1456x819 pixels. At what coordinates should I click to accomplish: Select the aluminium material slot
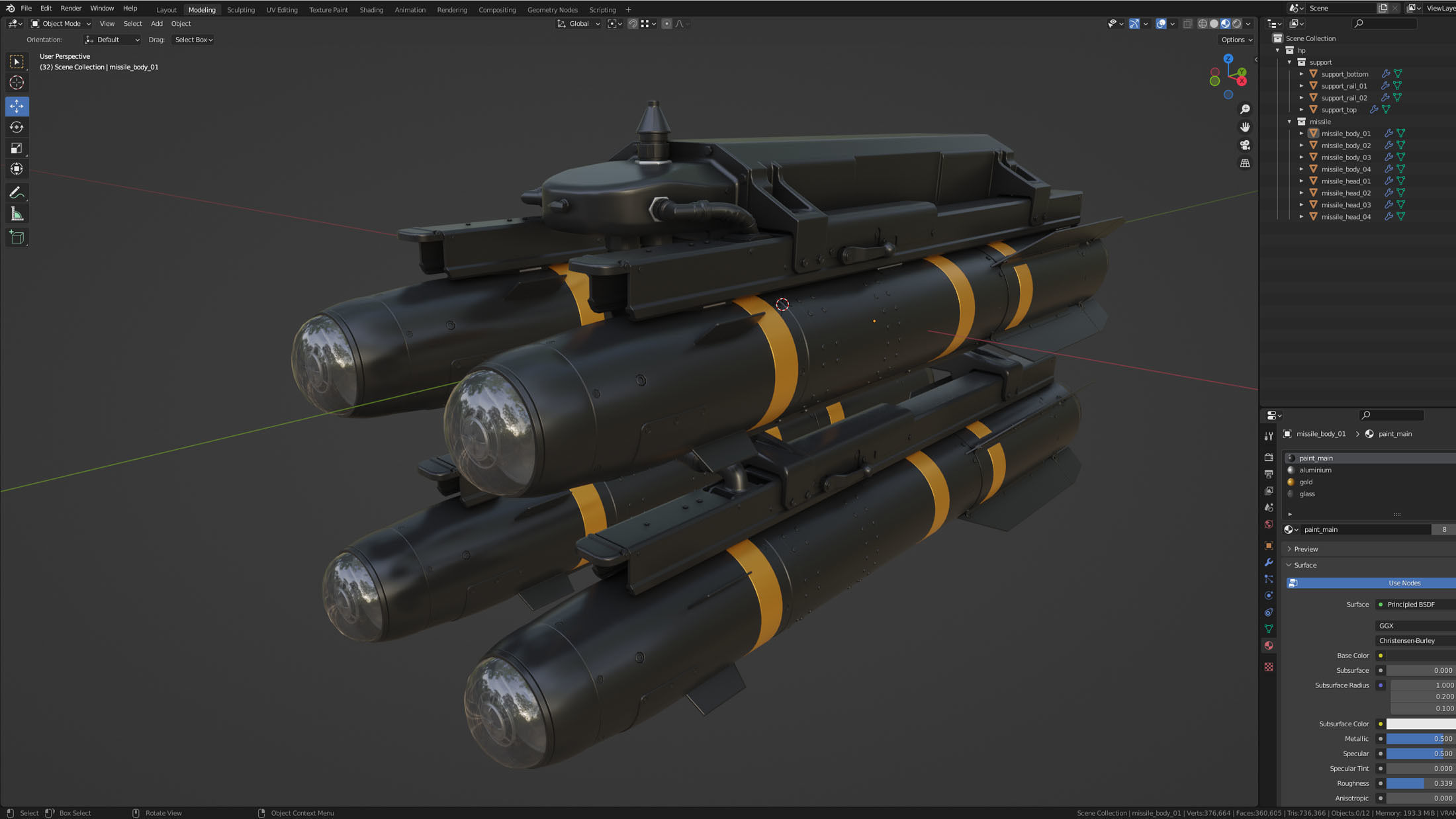point(1369,470)
